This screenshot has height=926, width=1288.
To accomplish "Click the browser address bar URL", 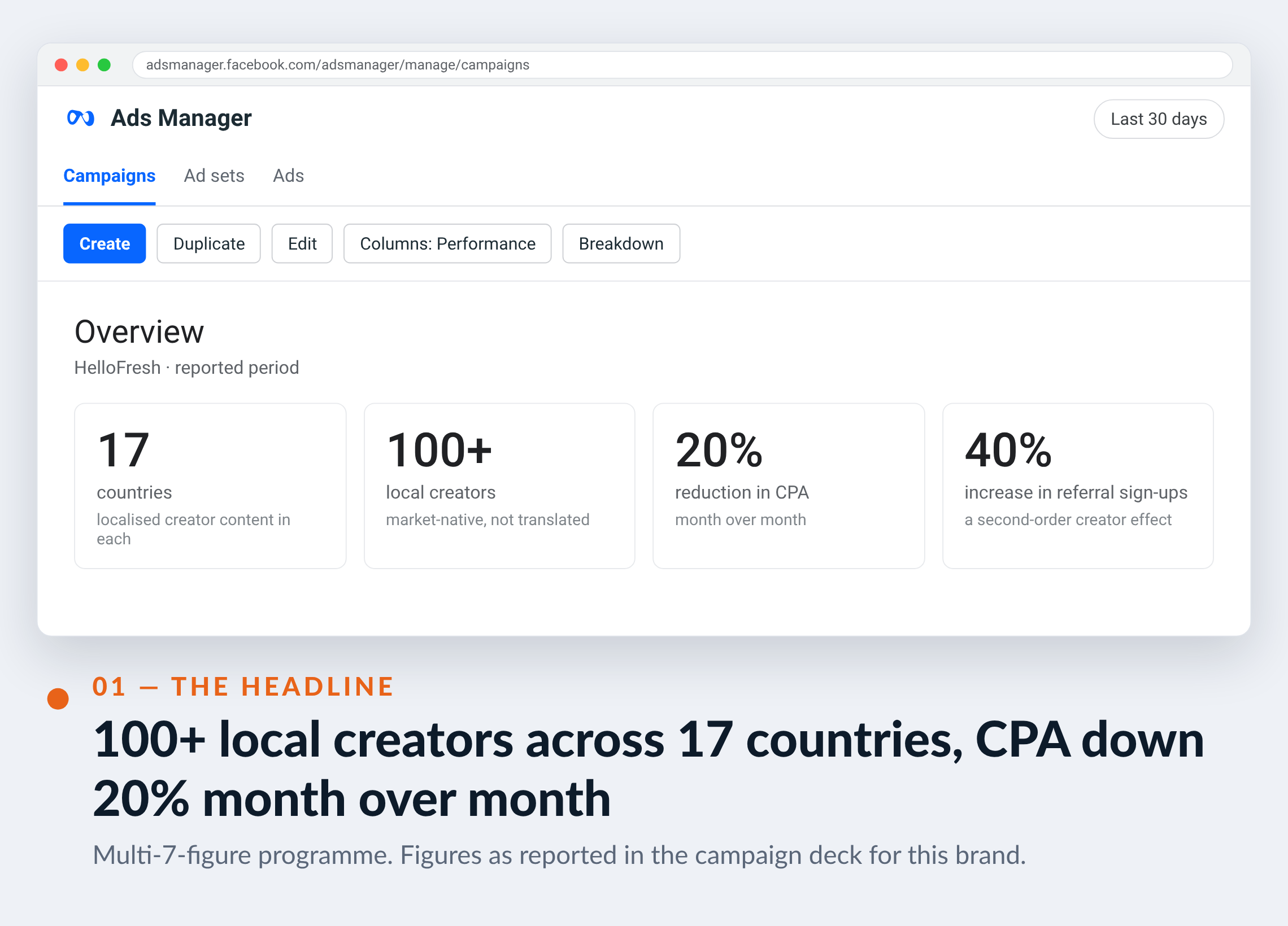I will tap(682, 65).
